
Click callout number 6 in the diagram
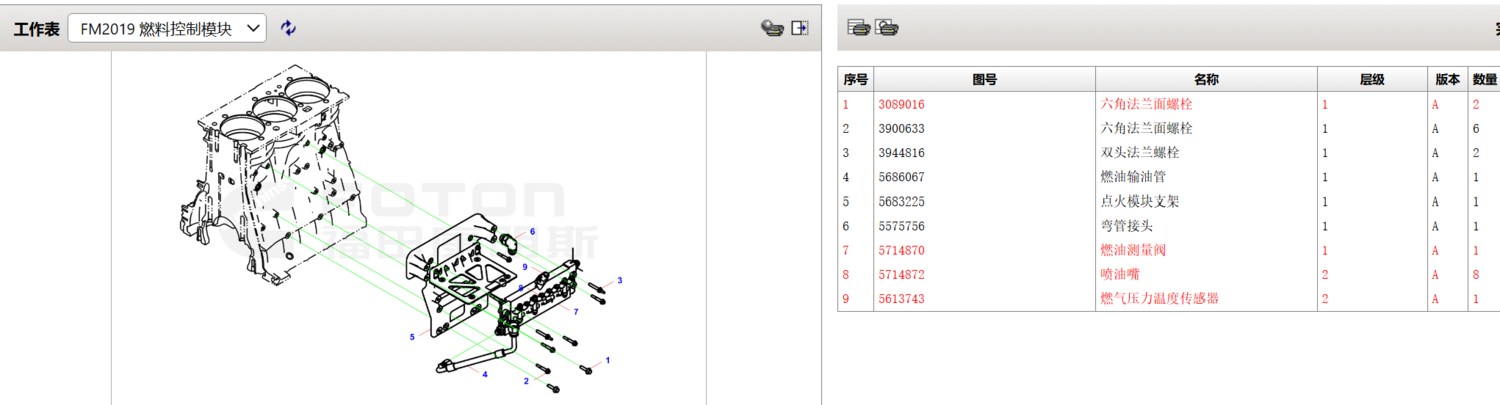click(x=532, y=232)
